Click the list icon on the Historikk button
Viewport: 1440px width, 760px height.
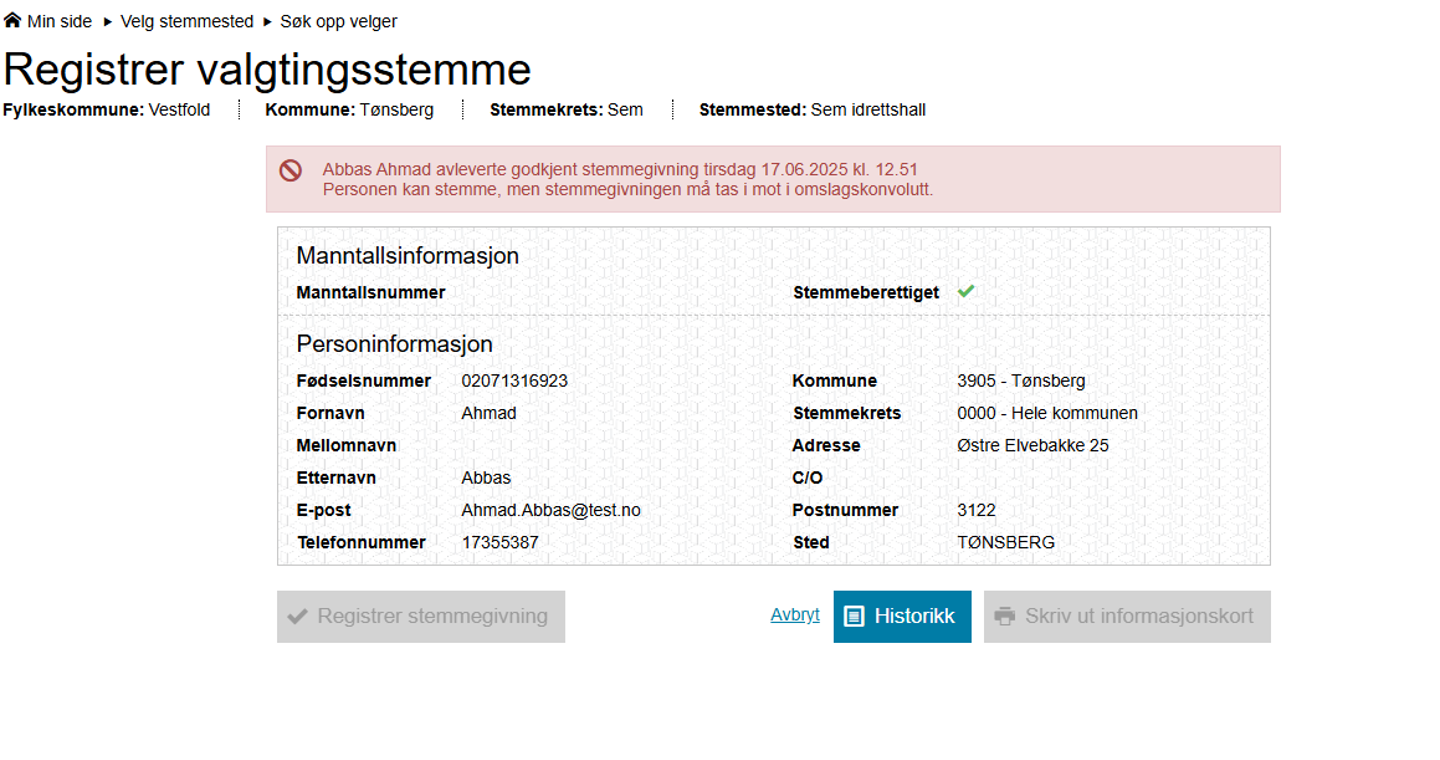(854, 617)
